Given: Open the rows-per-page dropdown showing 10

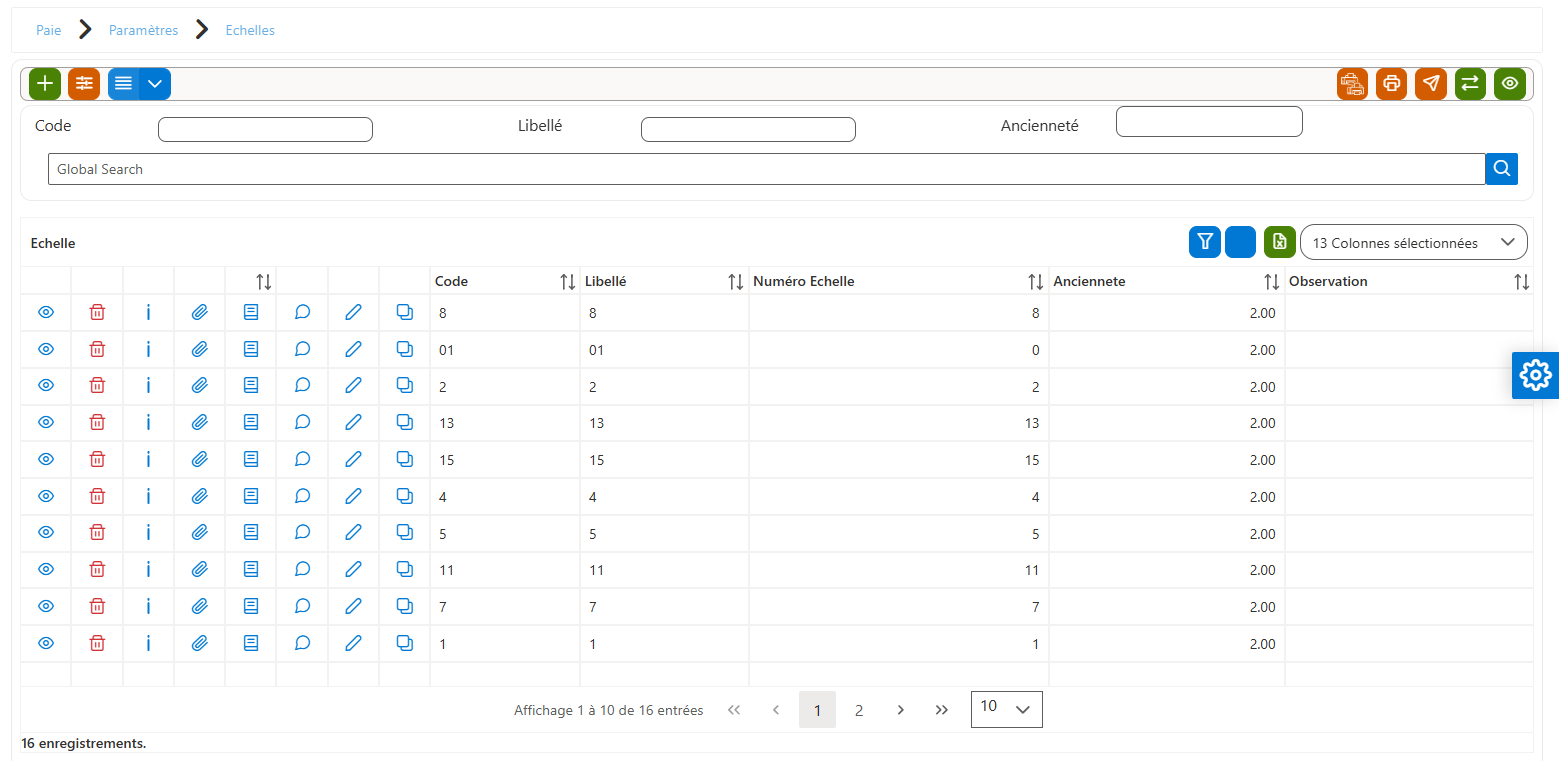Looking at the screenshot, I should [x=1006, y=709].
